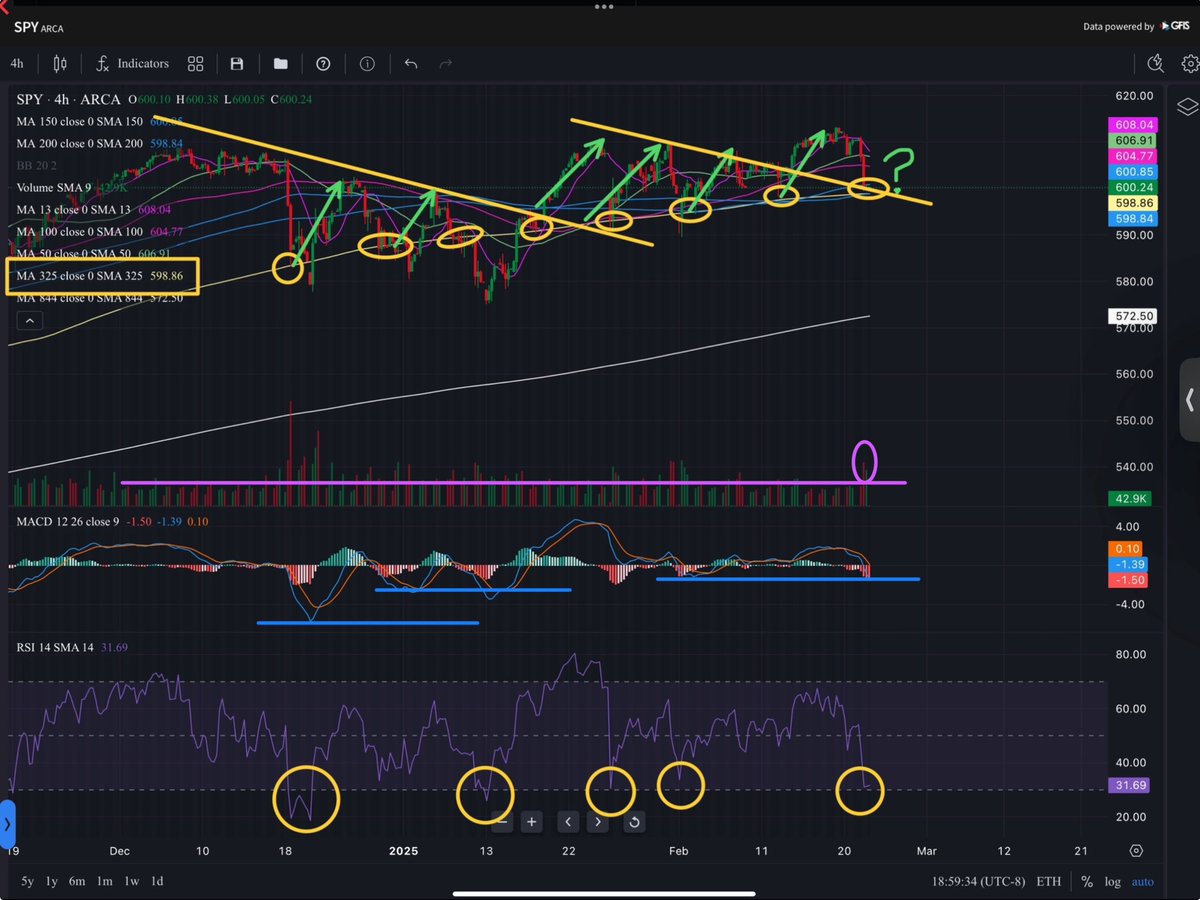The width and height of the screenshot is (1200, 900).
Task: Select MA 325 indicator legend
Action: 99,276
